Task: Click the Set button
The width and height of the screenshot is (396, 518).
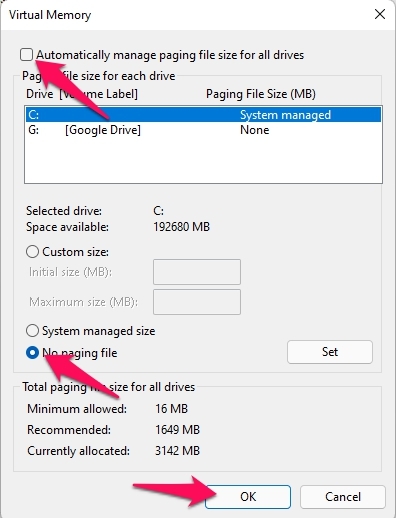Action: (x=330, y=352)
